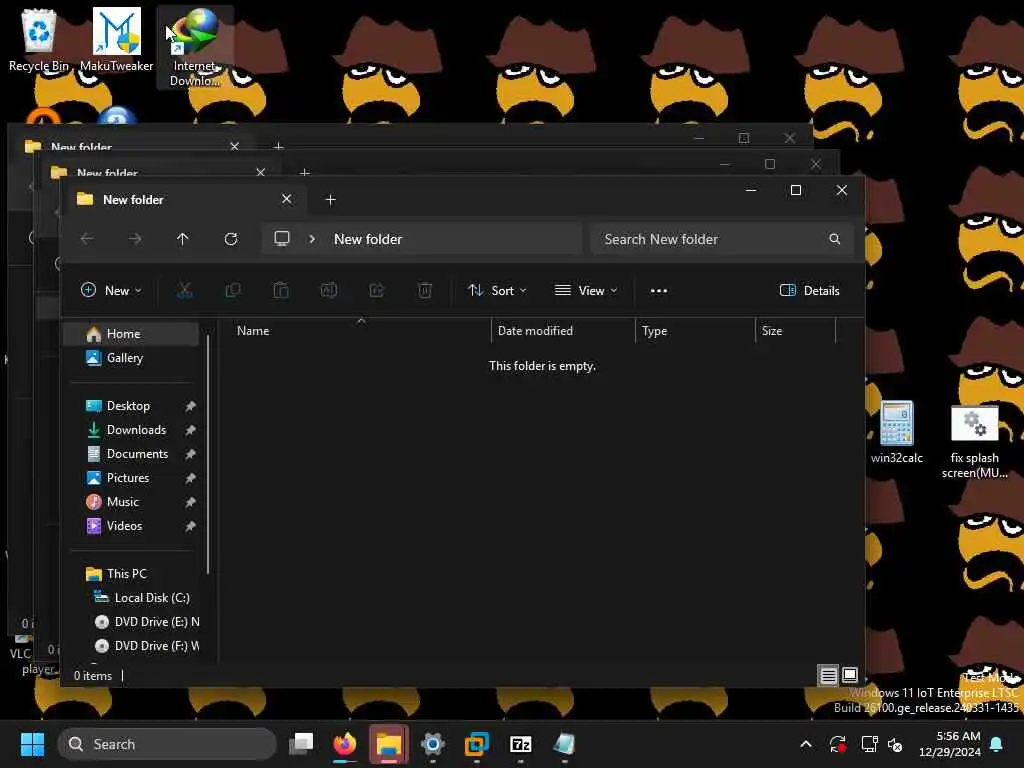Go up one folder level
Viewport: 1024px width, 768px height.
(183, 239)
